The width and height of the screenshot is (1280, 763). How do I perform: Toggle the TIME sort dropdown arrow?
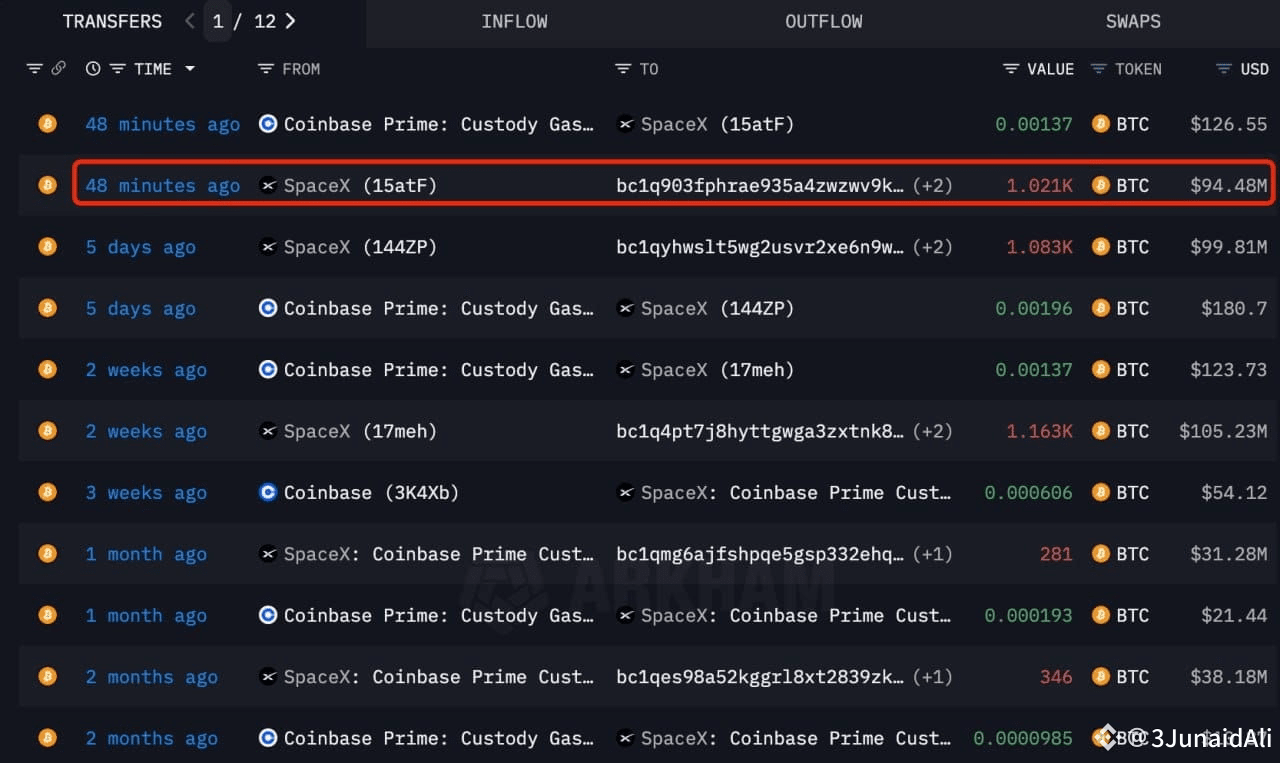(190, 69)
